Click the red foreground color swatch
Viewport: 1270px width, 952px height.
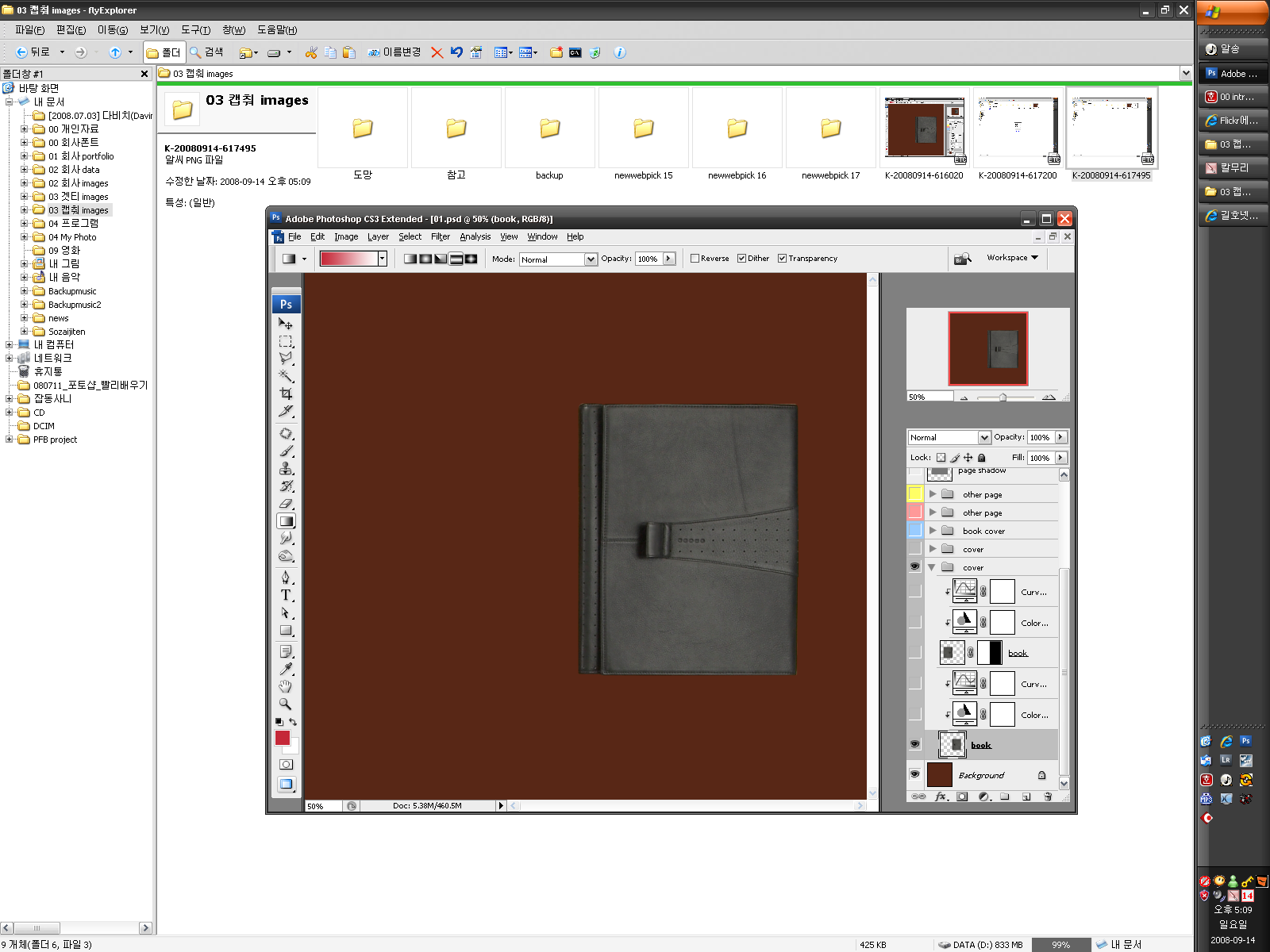(283, 738)
